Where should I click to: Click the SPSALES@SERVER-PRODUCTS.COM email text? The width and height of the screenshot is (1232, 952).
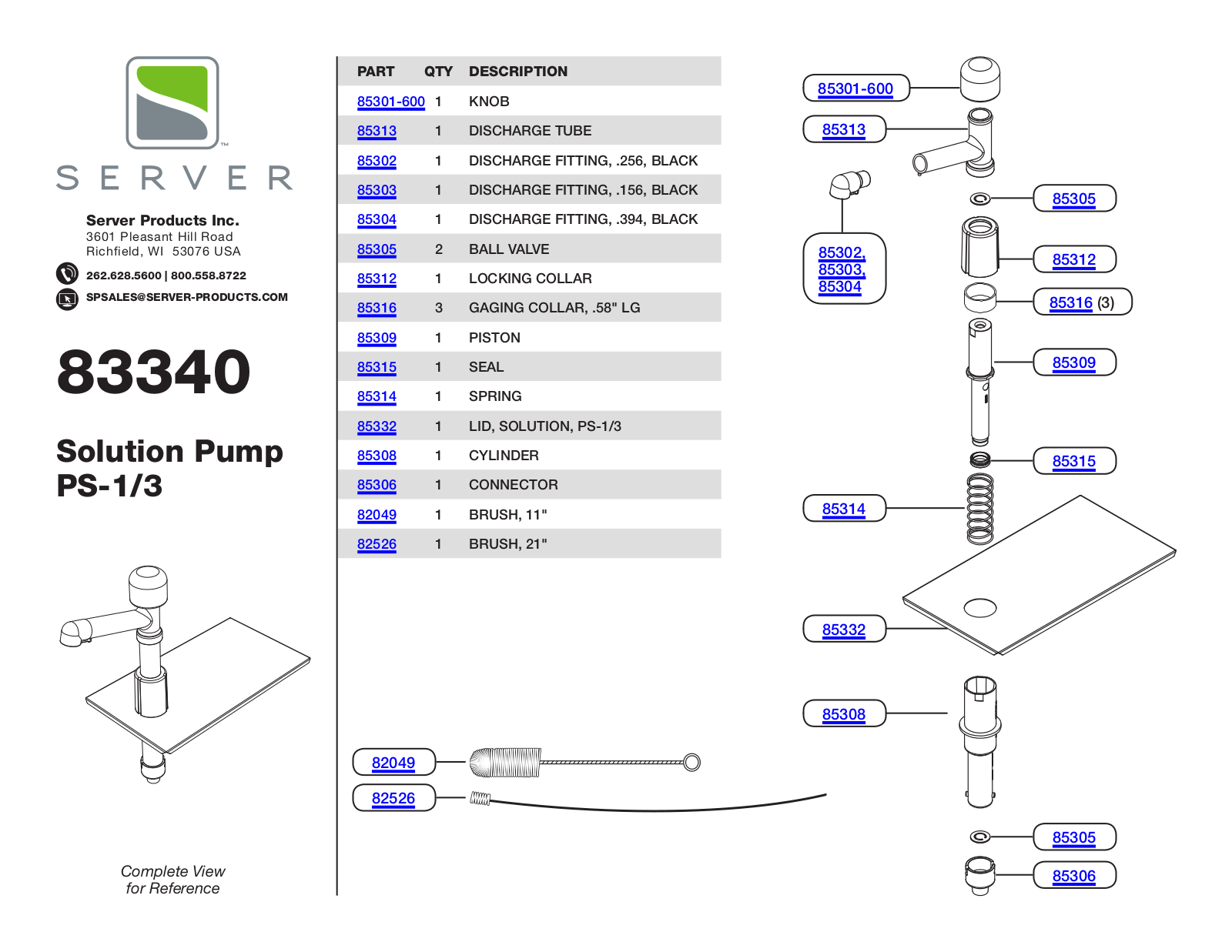[x=187, y=297]
